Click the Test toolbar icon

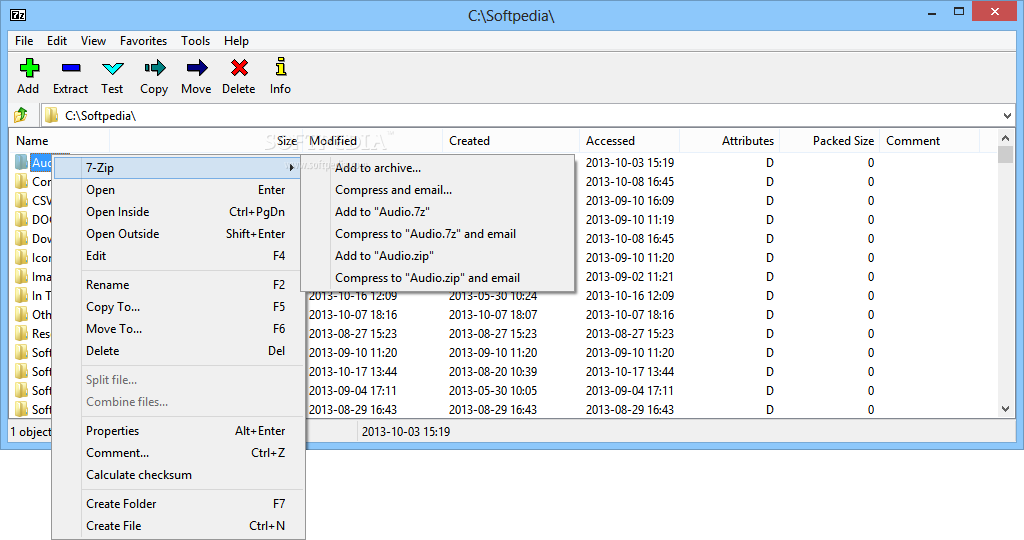[112, 68]
